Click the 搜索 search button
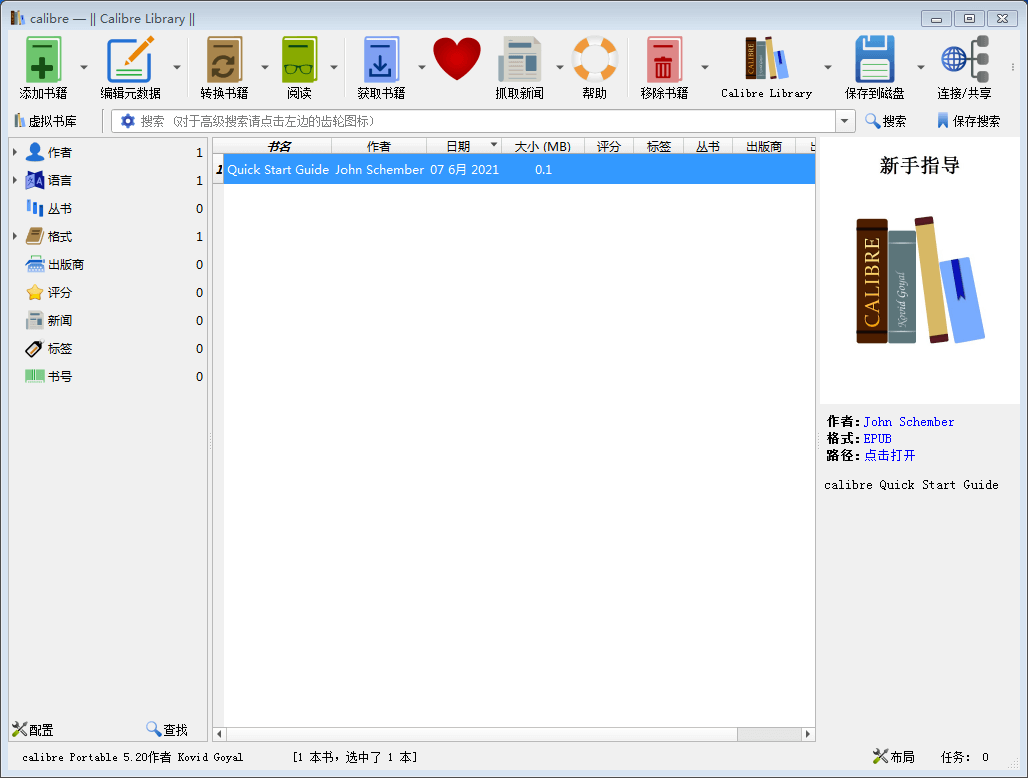 [x=886, y=121]
